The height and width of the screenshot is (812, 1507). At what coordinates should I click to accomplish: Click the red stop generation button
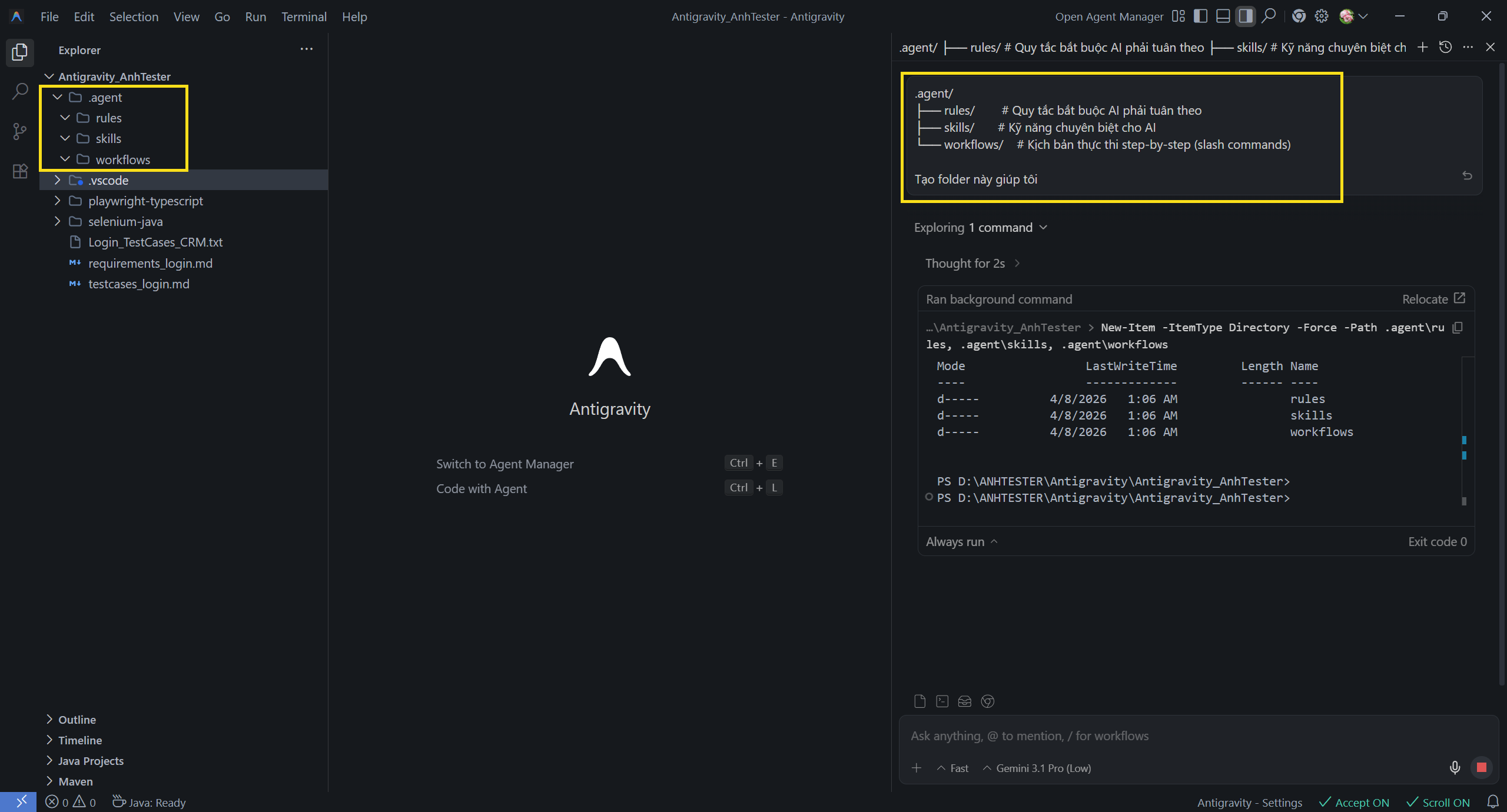(x=1482, y=767)
